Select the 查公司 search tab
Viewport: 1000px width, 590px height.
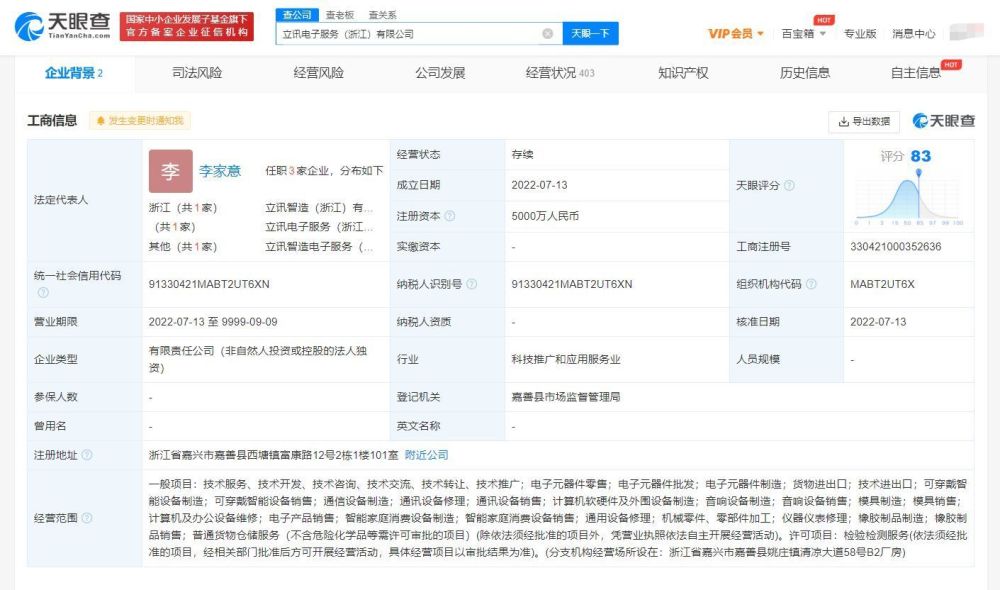[297, 15]
